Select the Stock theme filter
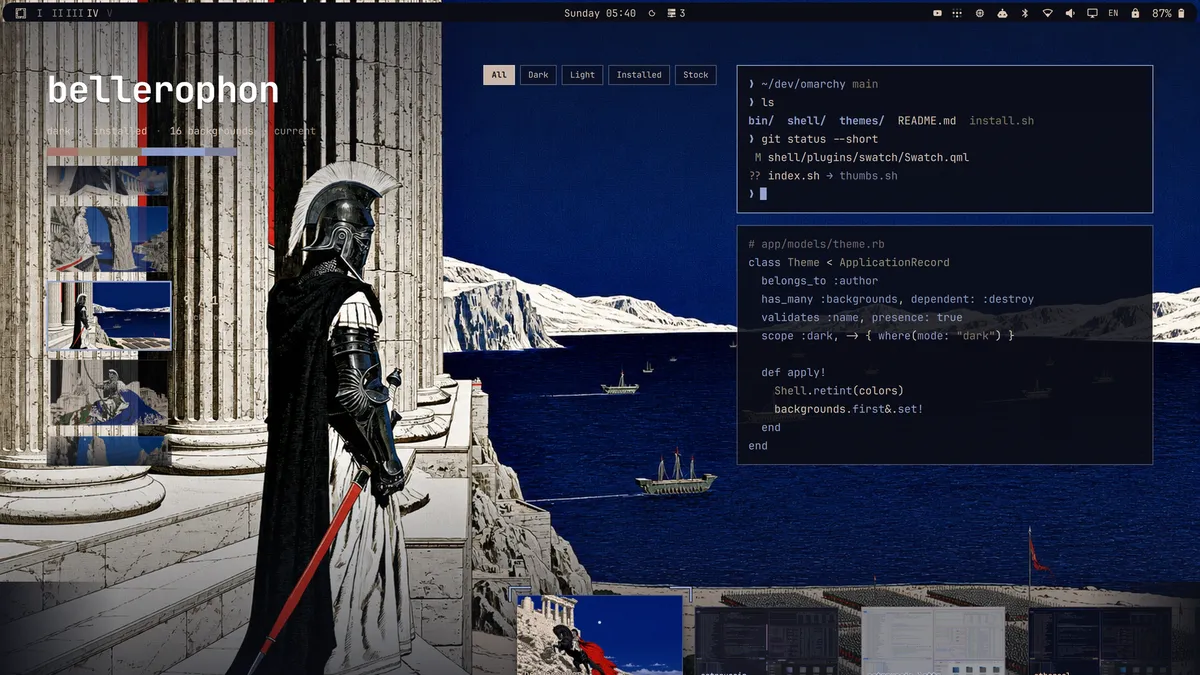This screenshot has width=1200, height=675. point(696,75)
